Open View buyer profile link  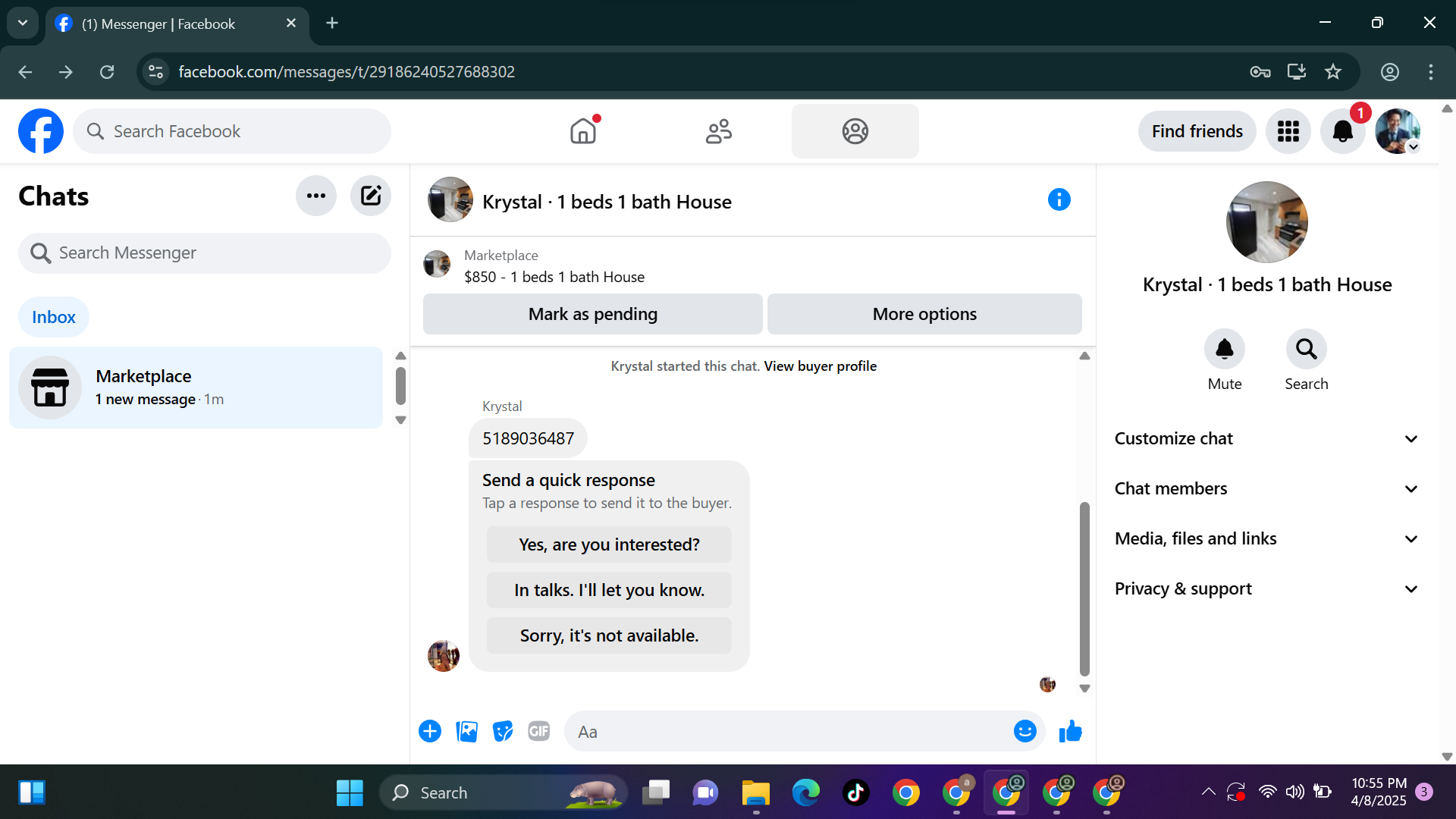pyautogui.click(x=820, y=366)
